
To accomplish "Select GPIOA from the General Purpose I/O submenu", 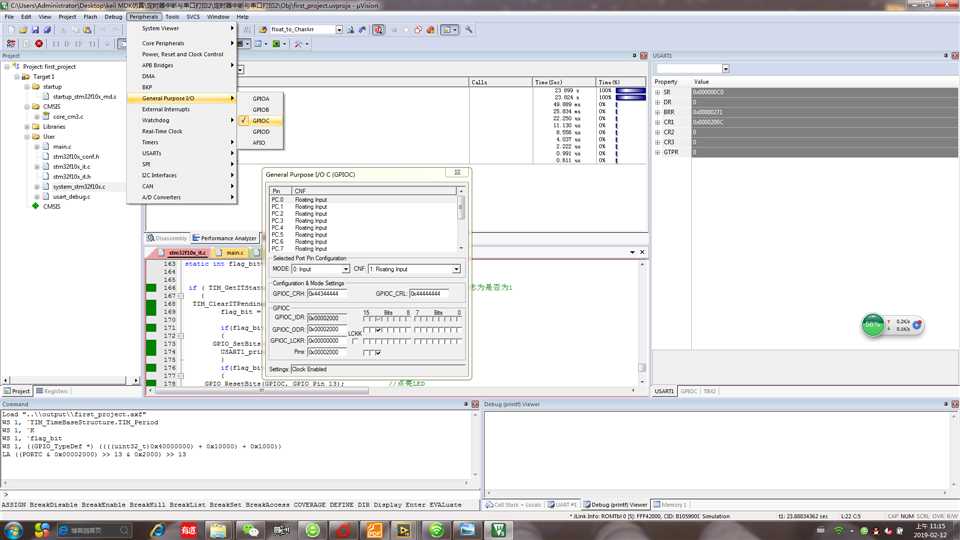I will (x=261, y=99).
